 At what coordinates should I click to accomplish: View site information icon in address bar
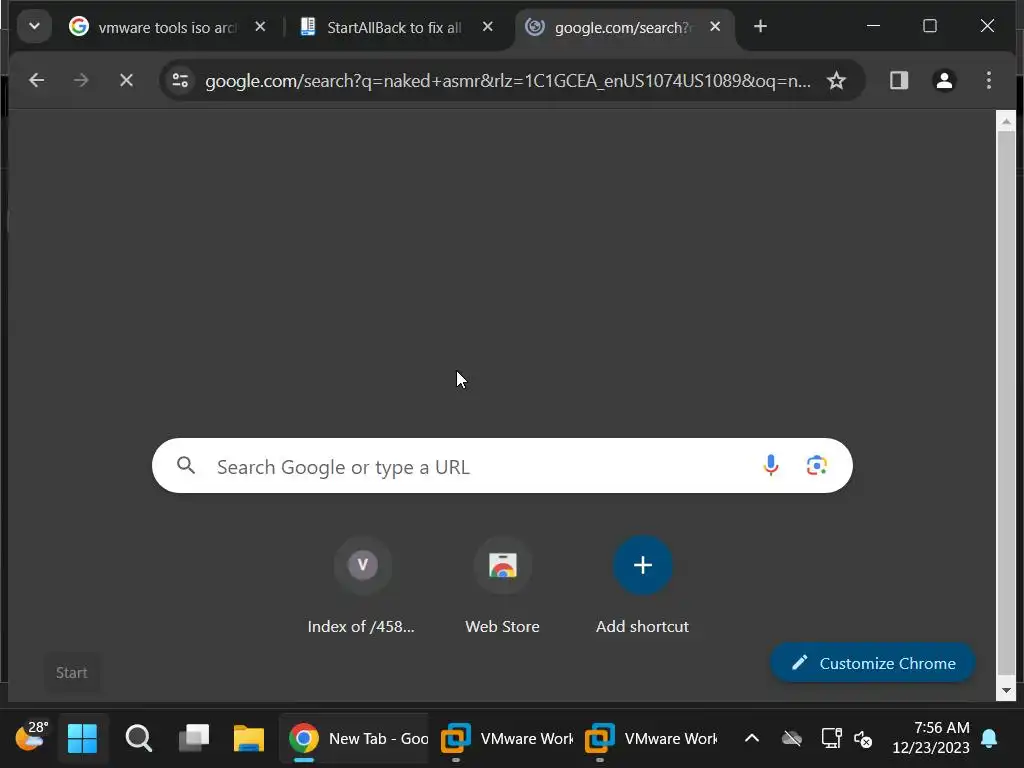pos(180,80)
